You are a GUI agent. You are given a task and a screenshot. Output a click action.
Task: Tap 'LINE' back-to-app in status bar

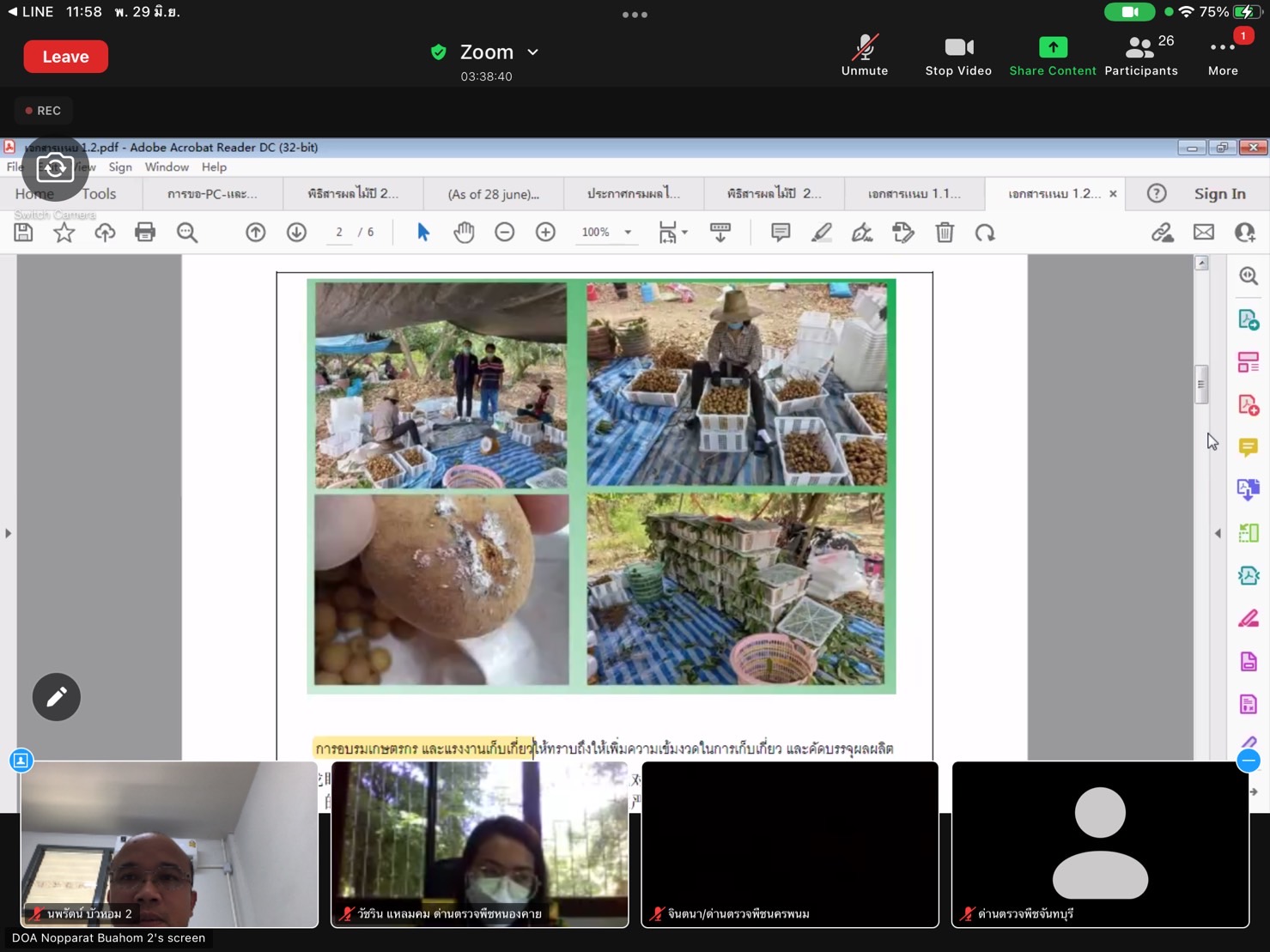[30, 12]
